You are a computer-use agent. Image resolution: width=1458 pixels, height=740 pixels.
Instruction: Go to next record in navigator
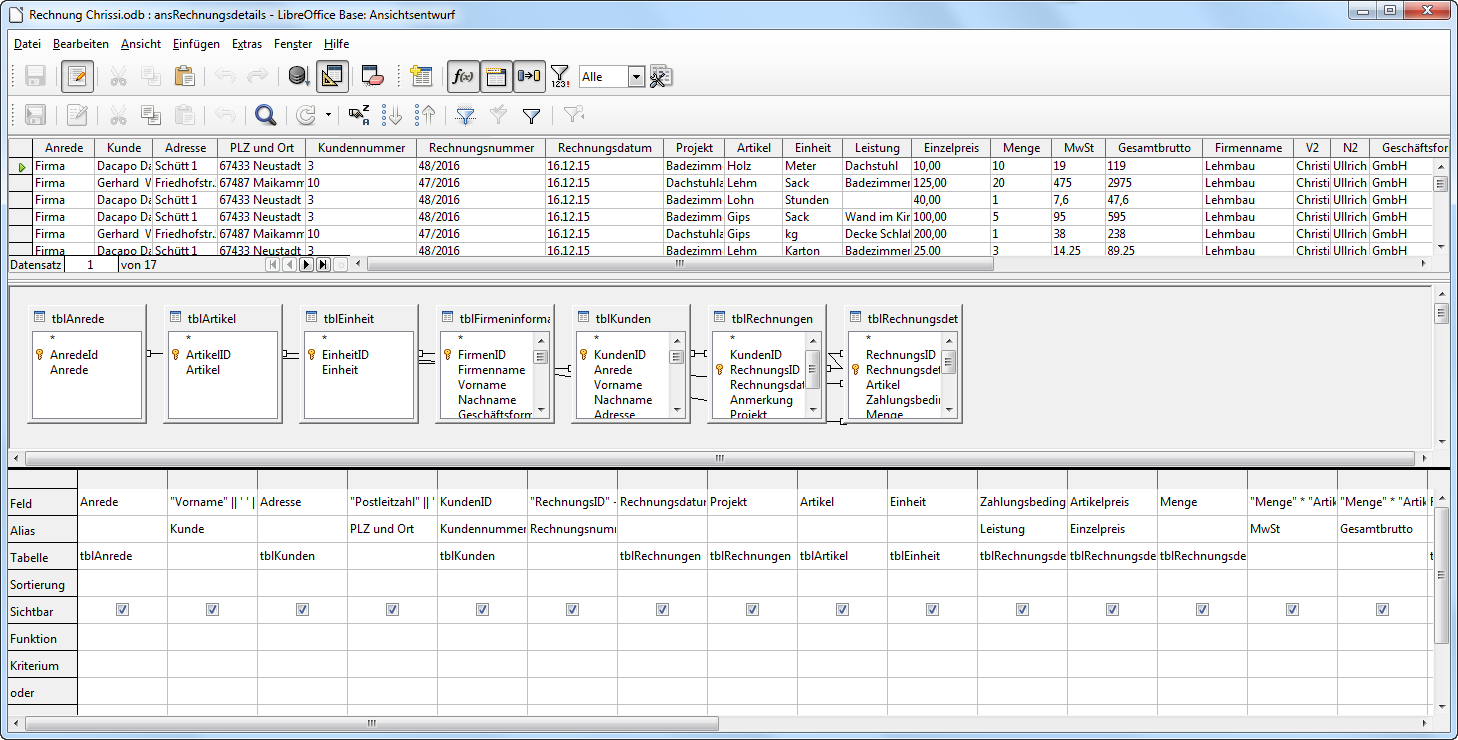306,265
